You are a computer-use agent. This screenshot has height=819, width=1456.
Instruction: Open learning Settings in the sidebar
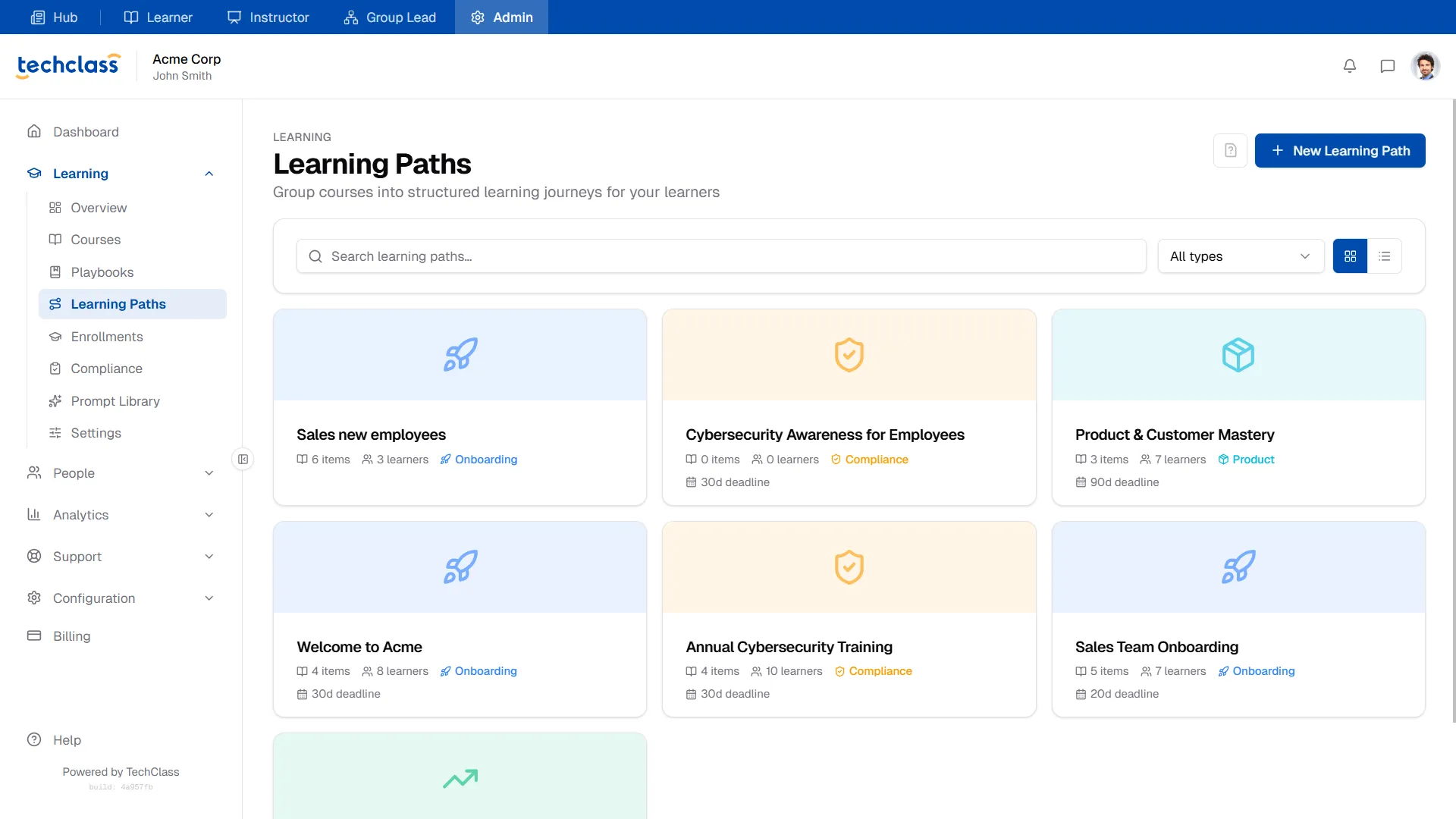click(x=133, y=433)
